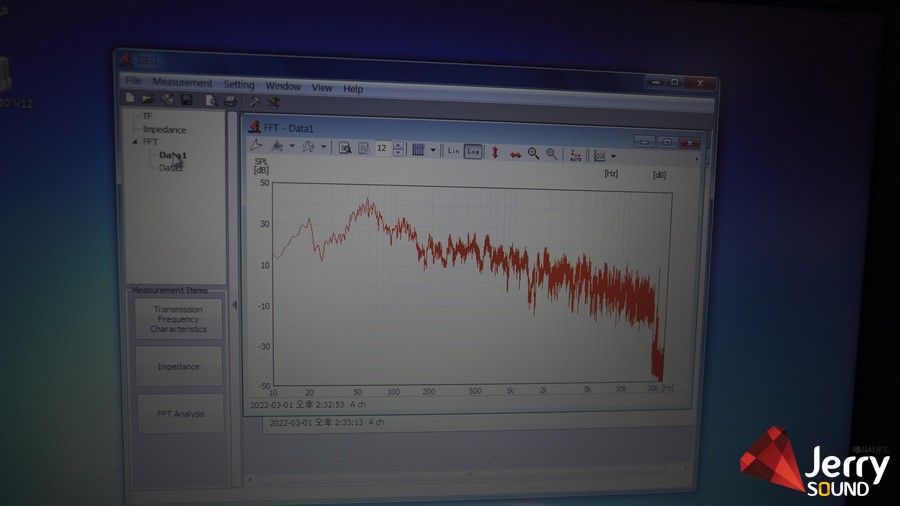The height and width of the screenshot is (506, 900).
Task: Open the graph display options dropdown arrow
Action: pos(613,155)
